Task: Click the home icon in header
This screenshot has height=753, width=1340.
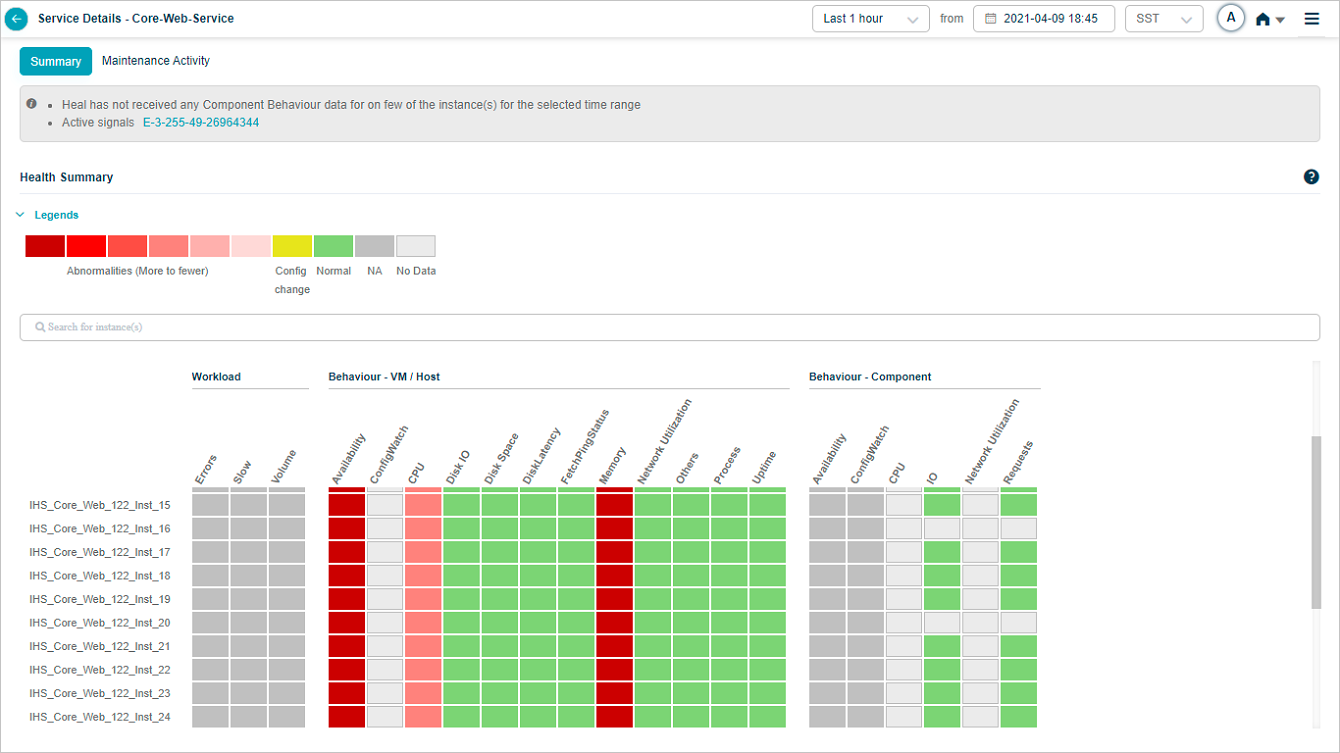Action: point(1263,19)
